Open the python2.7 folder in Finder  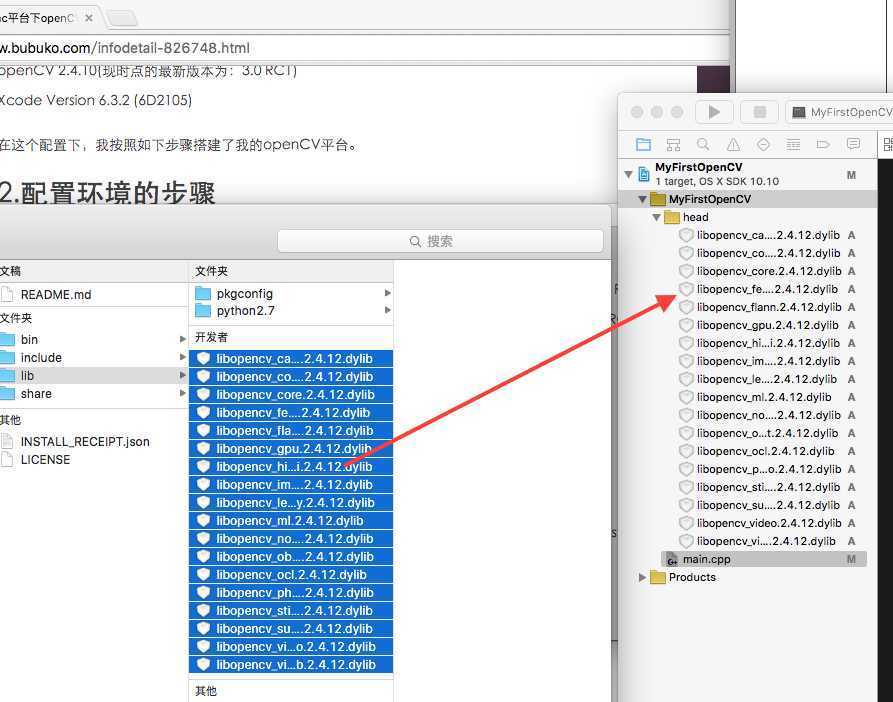(x=245, y=311)
